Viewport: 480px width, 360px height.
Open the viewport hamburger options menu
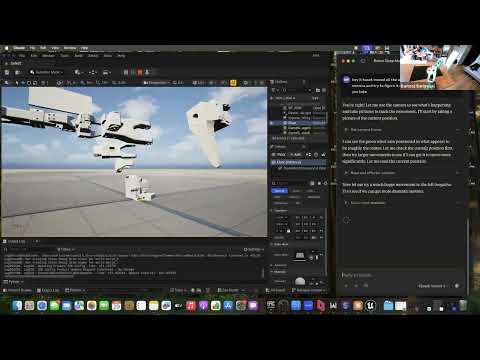point(7,82)
